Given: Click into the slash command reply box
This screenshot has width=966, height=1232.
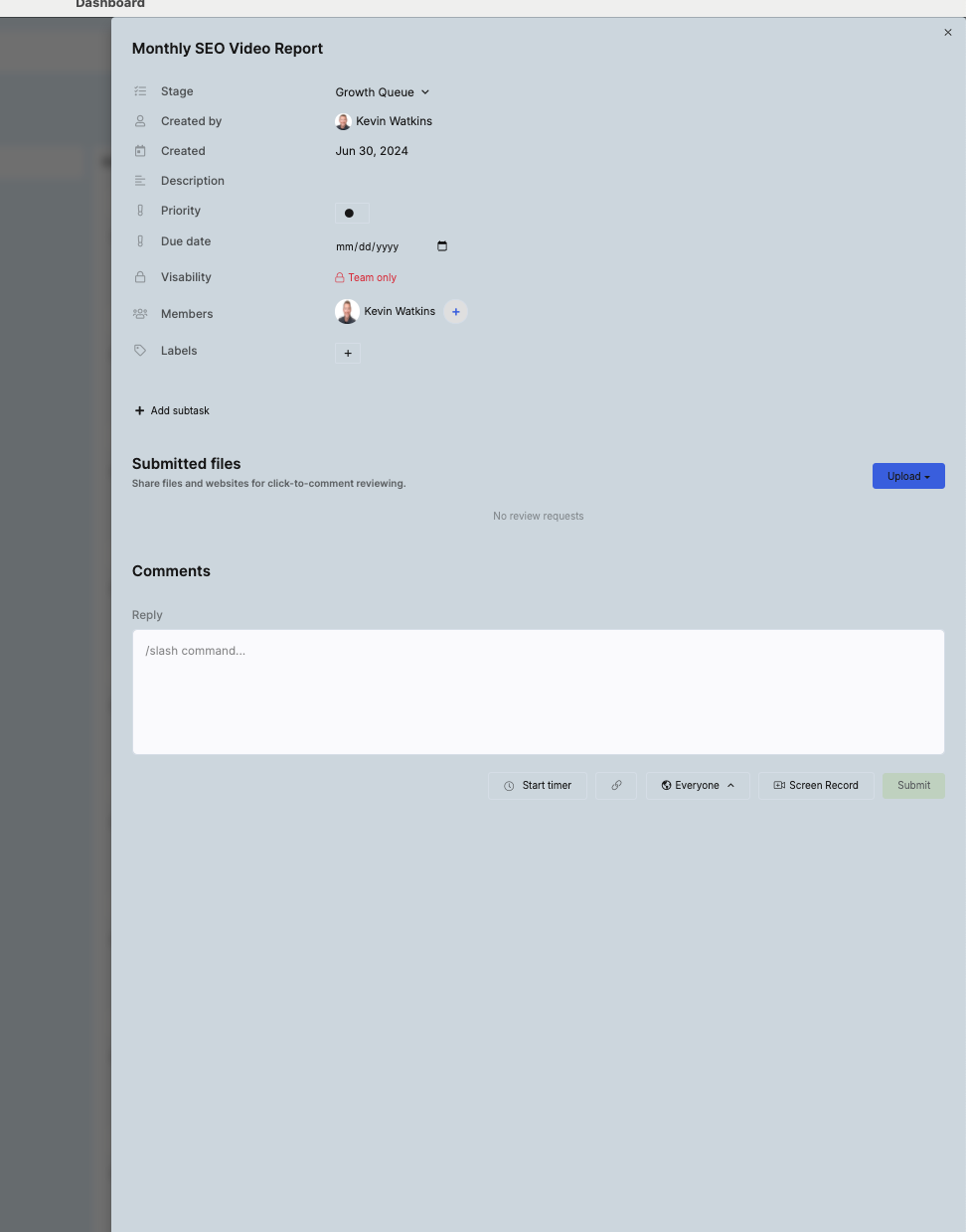Looking at the screenshot, I should coord(538,692).
